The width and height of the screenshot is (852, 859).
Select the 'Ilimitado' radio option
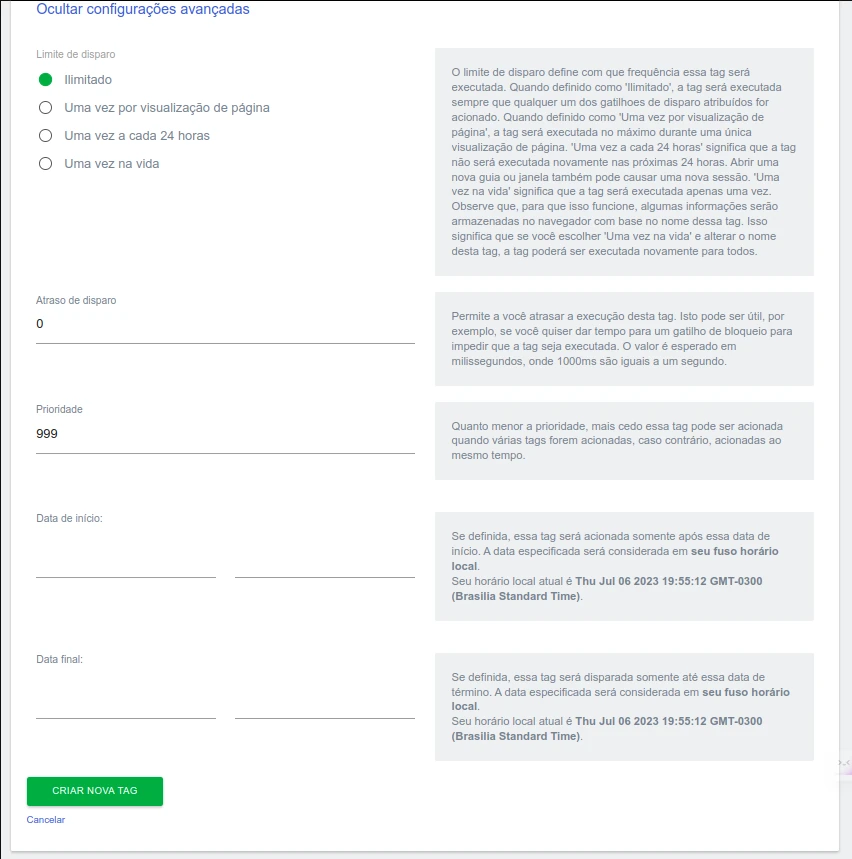point(45,80)
